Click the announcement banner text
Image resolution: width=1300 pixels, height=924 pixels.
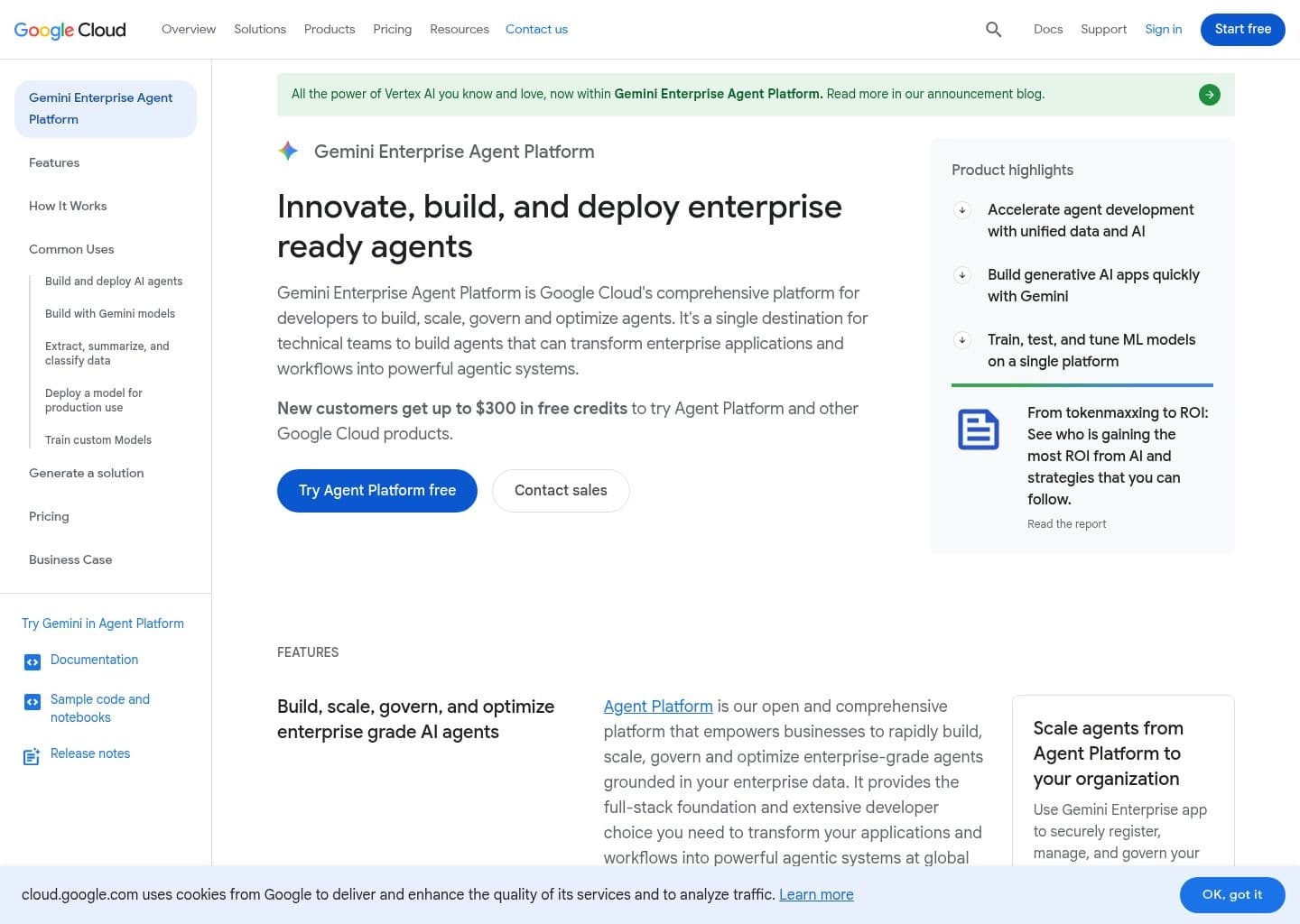668,95
